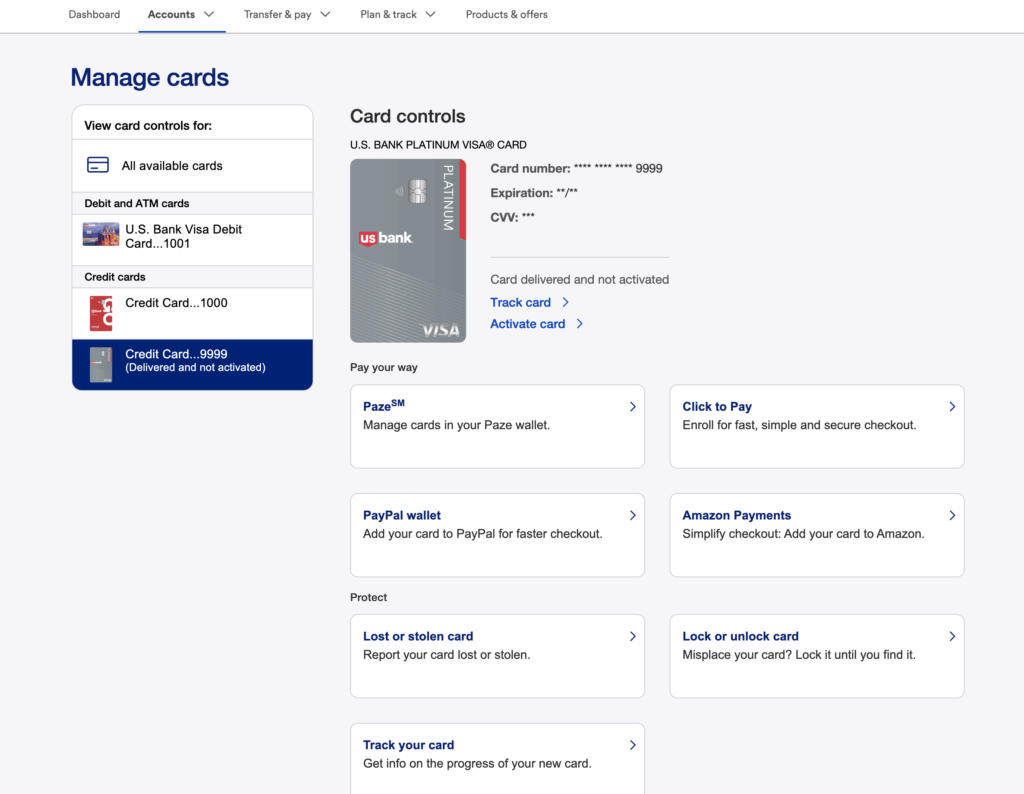The height and width of the screenshot is (794, 1024).
Task: Click 'Manage cards in your Paze wallet.' text
Action: point(456,425)
